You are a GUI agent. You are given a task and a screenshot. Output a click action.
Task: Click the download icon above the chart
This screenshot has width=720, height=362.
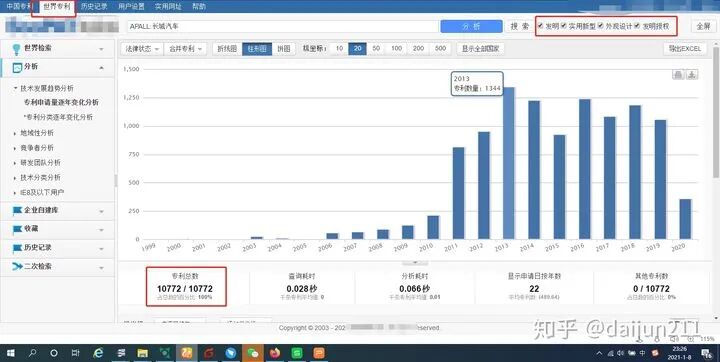click(x=692, y=74)
